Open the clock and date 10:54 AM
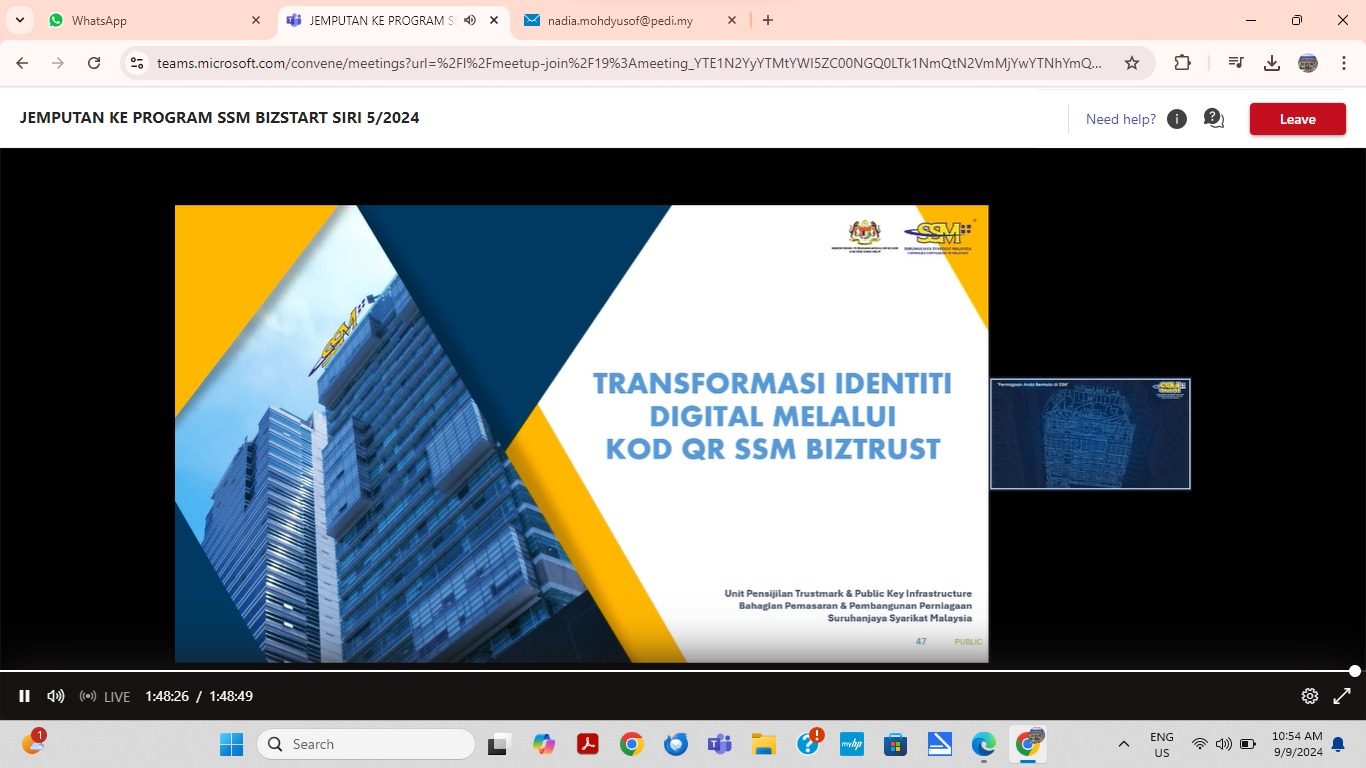The image size is (1366, 768). pyautogui.click(x=1297, y=744)
